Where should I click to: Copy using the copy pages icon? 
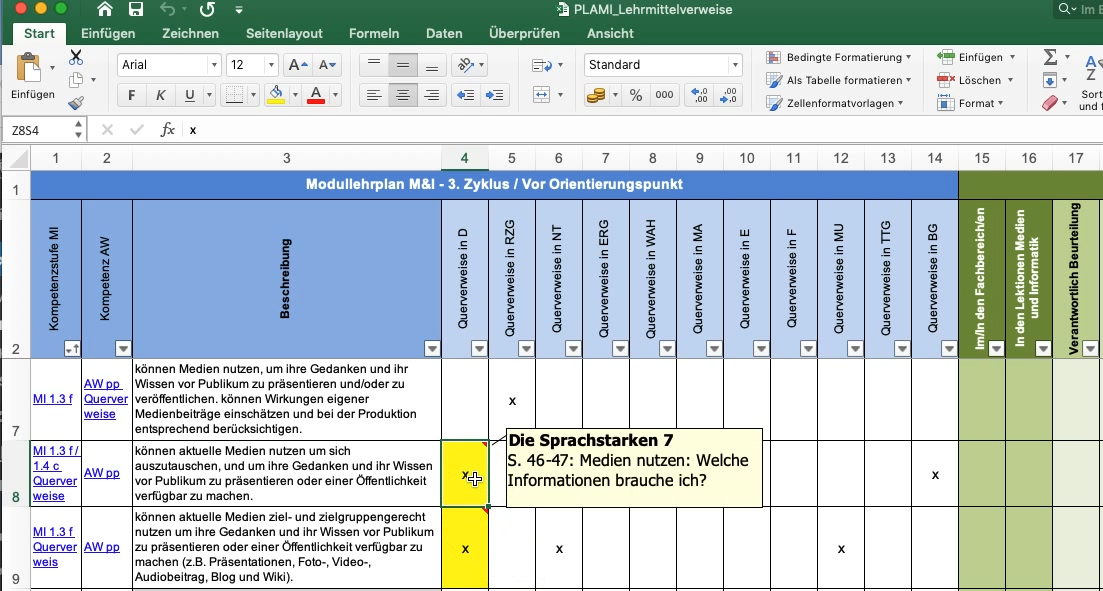pyautogui.click(x=76, y=80)
